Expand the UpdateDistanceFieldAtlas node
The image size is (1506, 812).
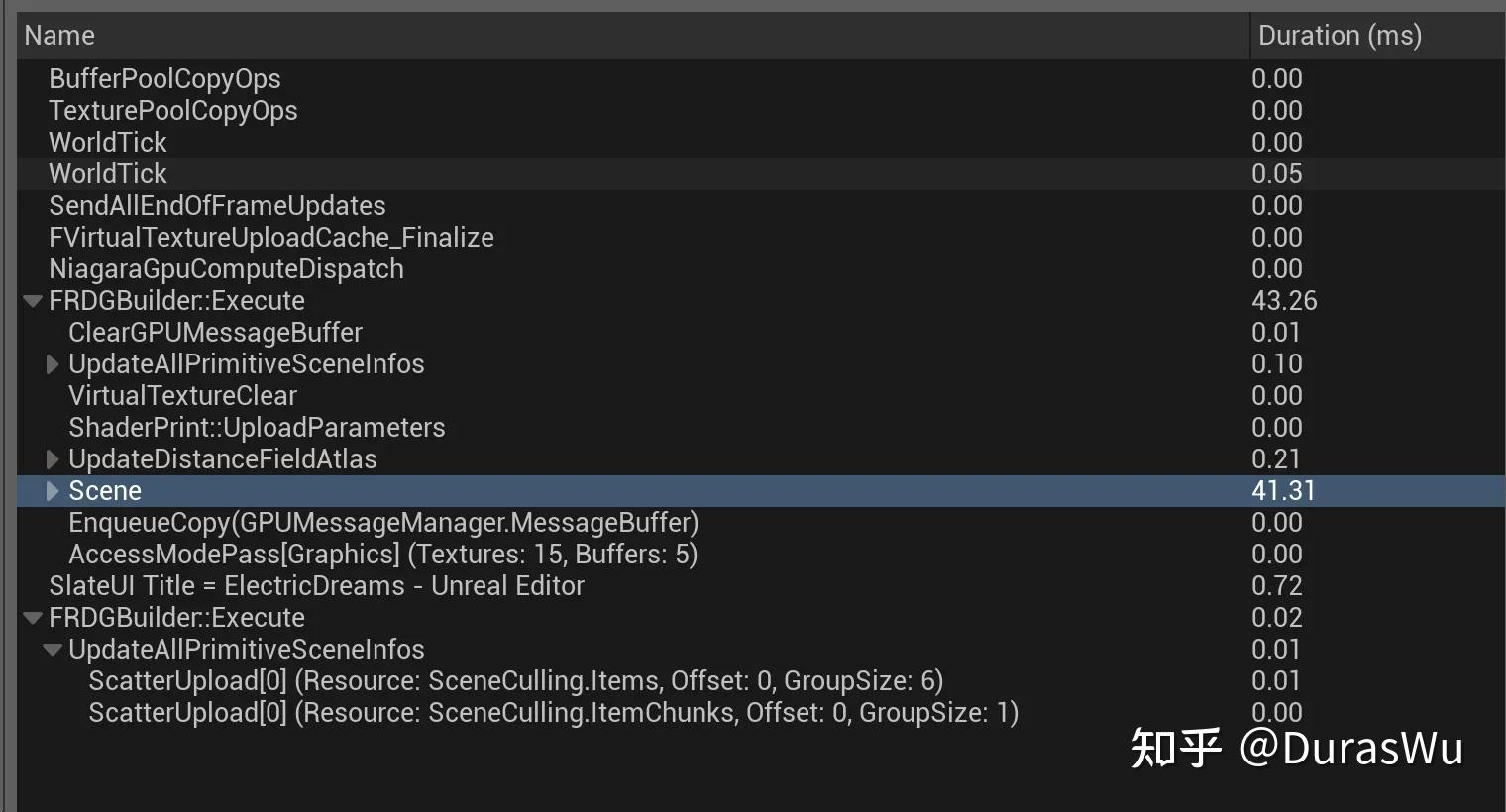(53, 459)
